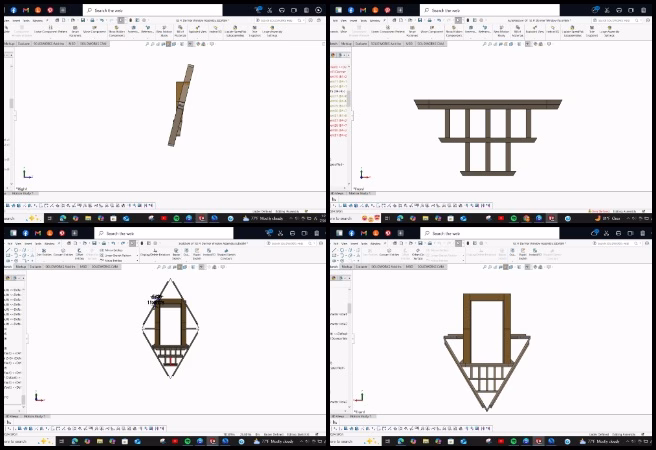
Task: Open the Motion Study 1 tab top-right
Action: [360, 193]
